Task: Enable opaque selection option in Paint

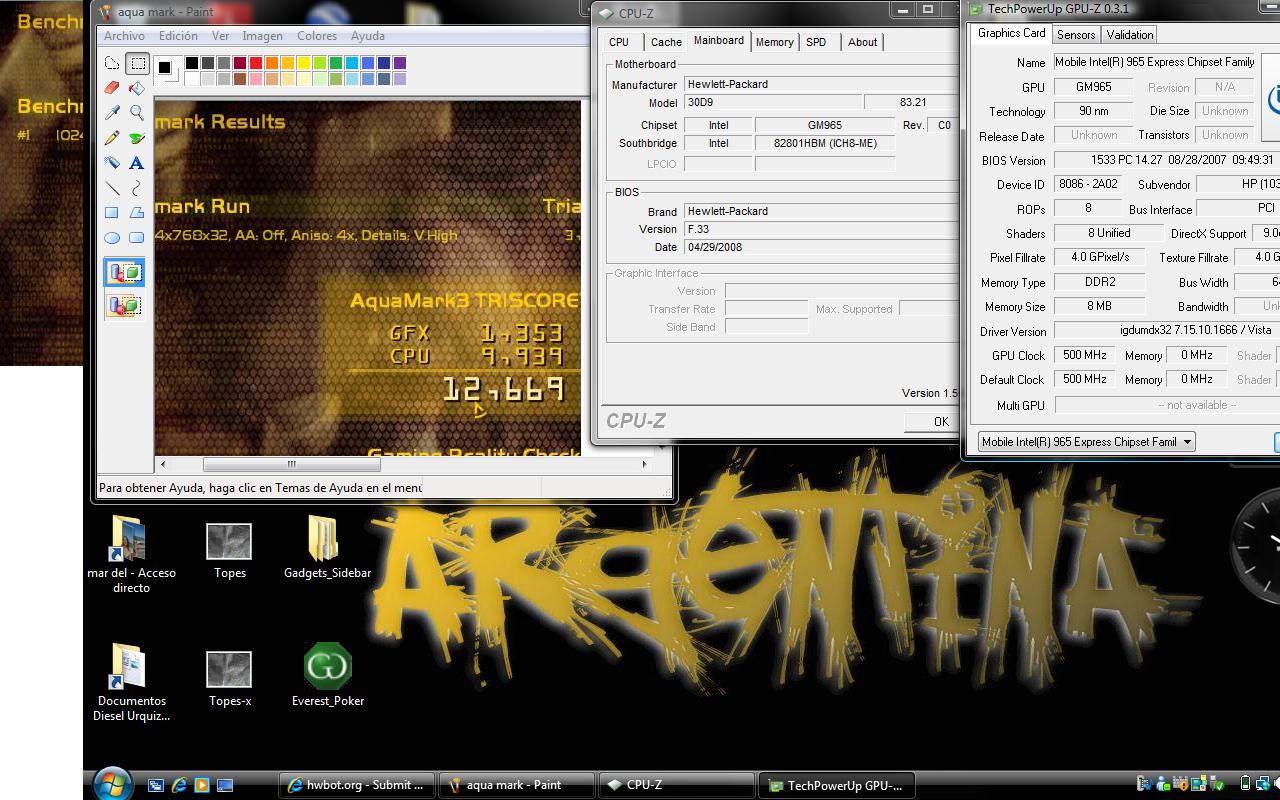Action: [125, 272]
